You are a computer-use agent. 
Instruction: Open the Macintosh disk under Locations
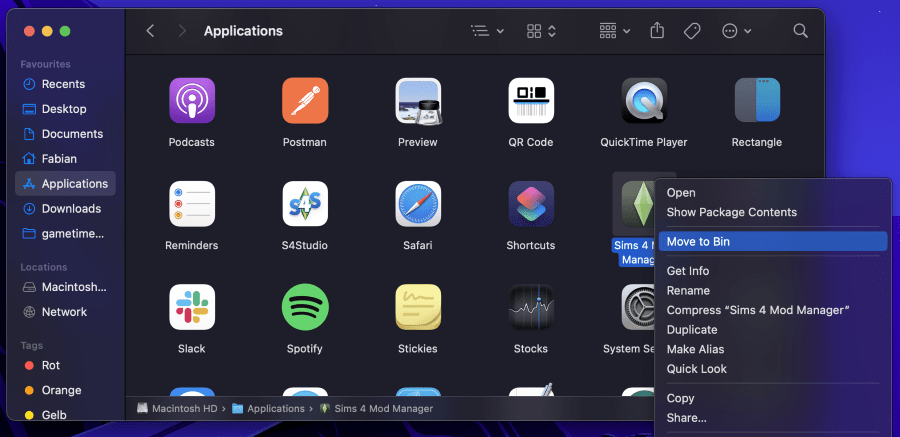pyautogui.click(x=65, y=287)
